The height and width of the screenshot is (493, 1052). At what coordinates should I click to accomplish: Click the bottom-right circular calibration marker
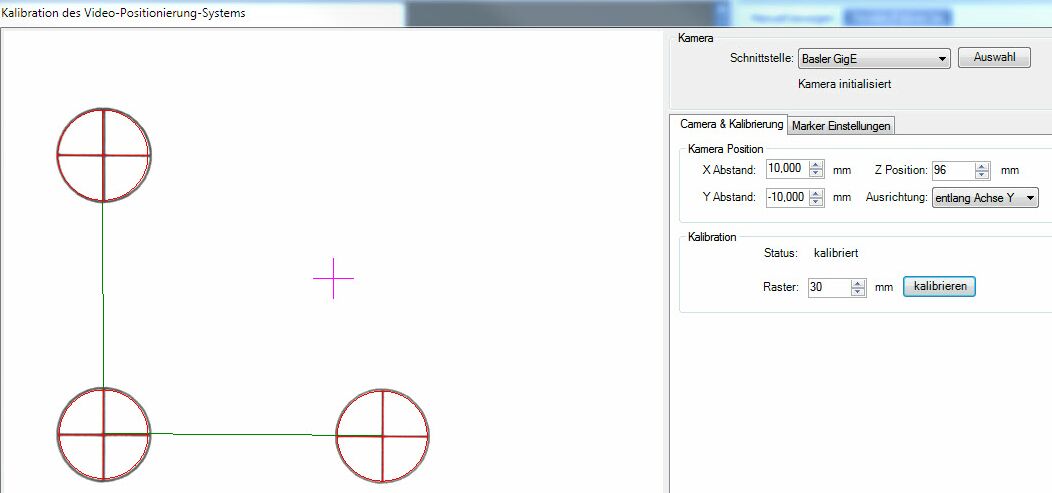click(382, 435)
